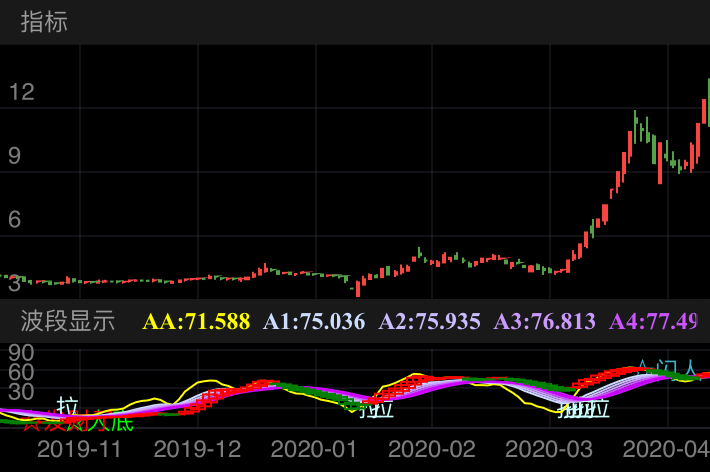The image size is (710, 472).
Task: Click the magenta A4 indicator value
Action: [x=654, y=322]
